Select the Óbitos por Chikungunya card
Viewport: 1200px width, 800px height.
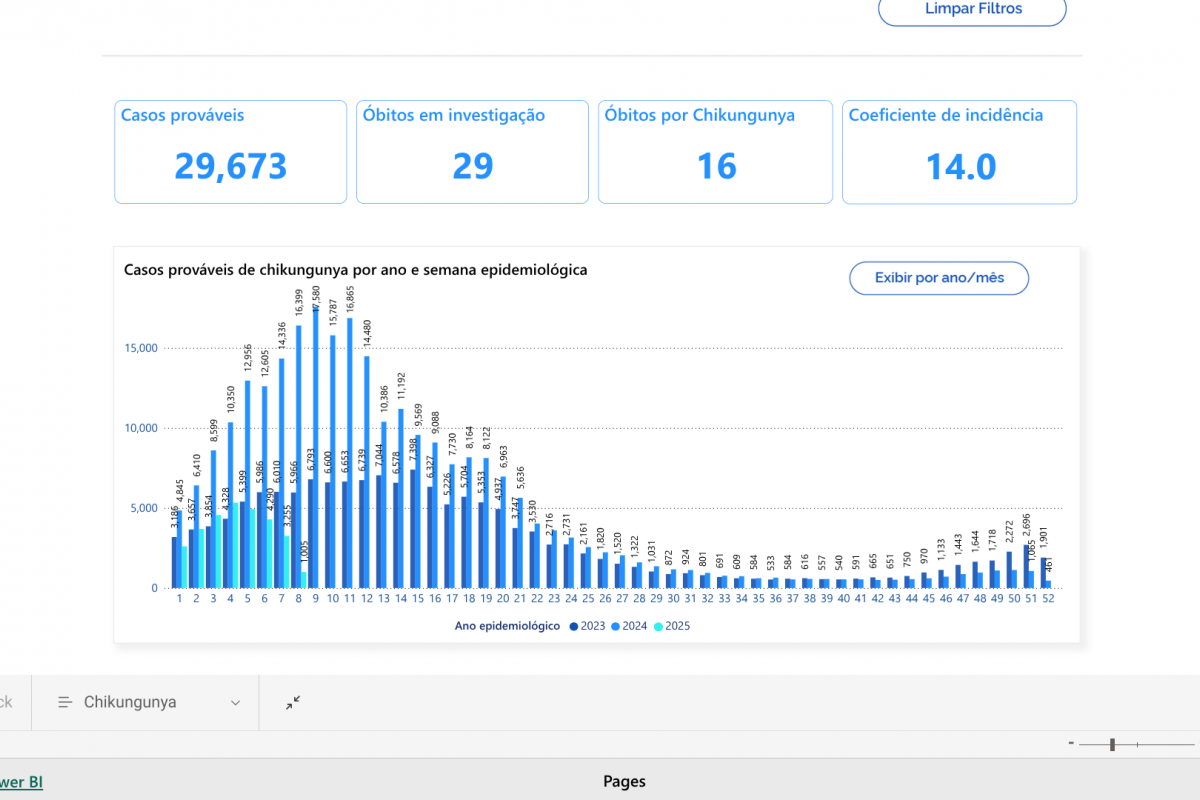(715, 152)
